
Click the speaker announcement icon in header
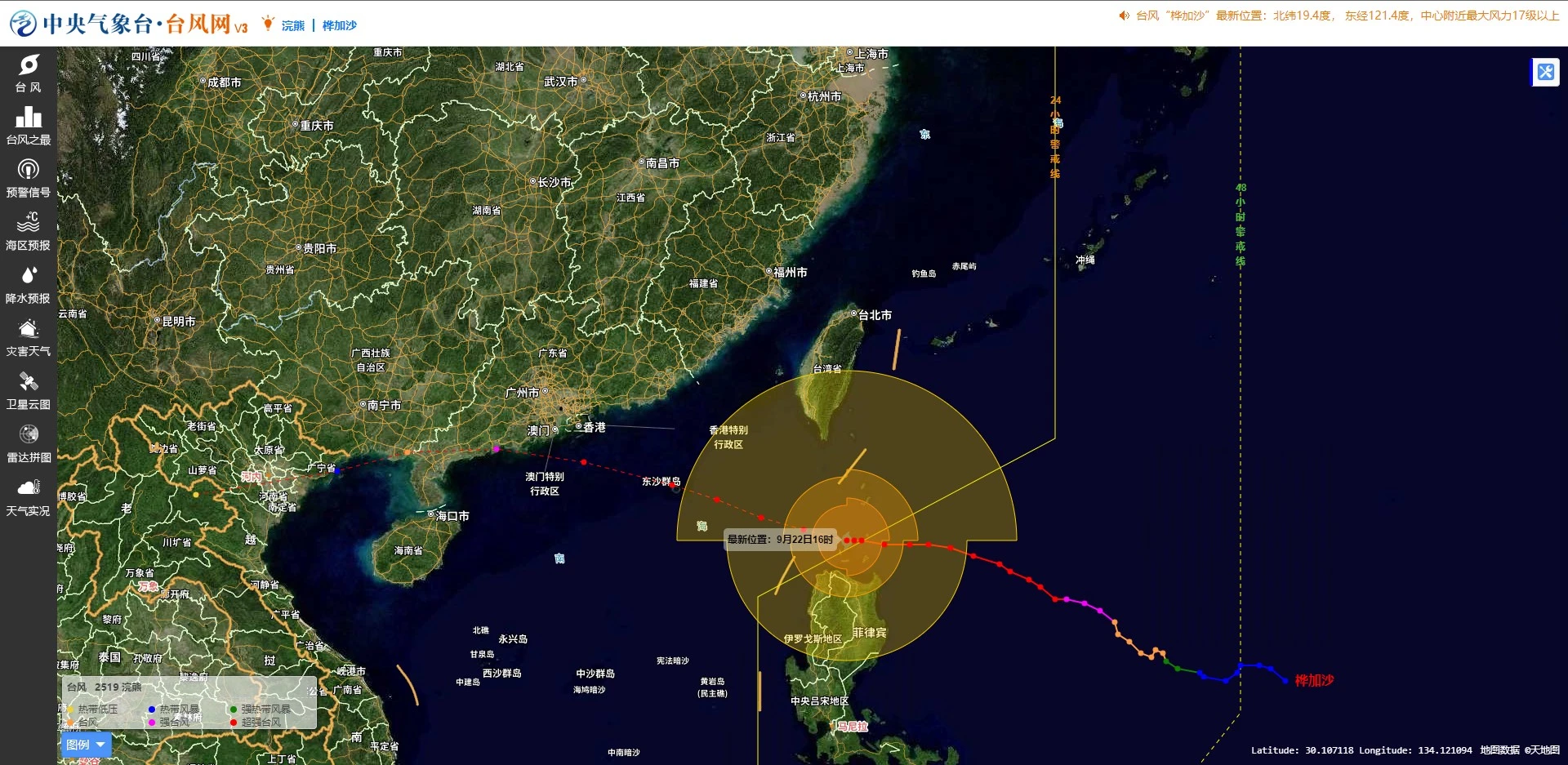point(1124,16)
